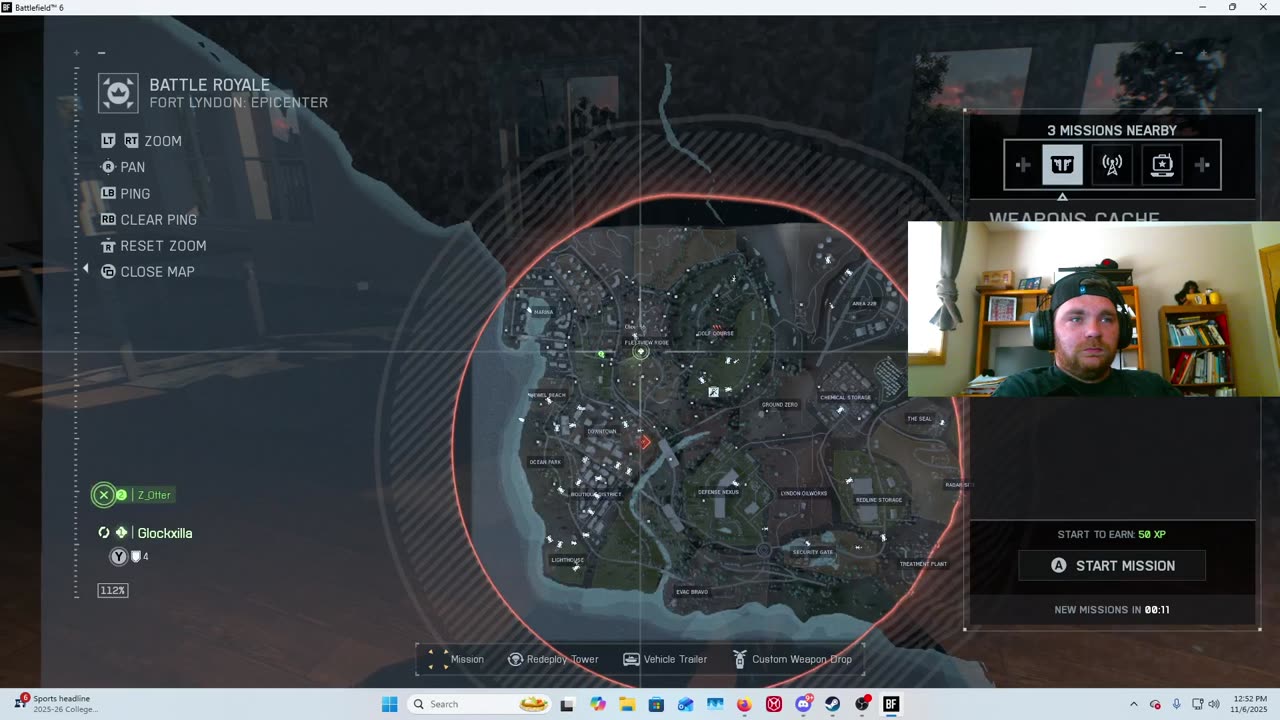Click the Zoom control label

pos(163,141)
